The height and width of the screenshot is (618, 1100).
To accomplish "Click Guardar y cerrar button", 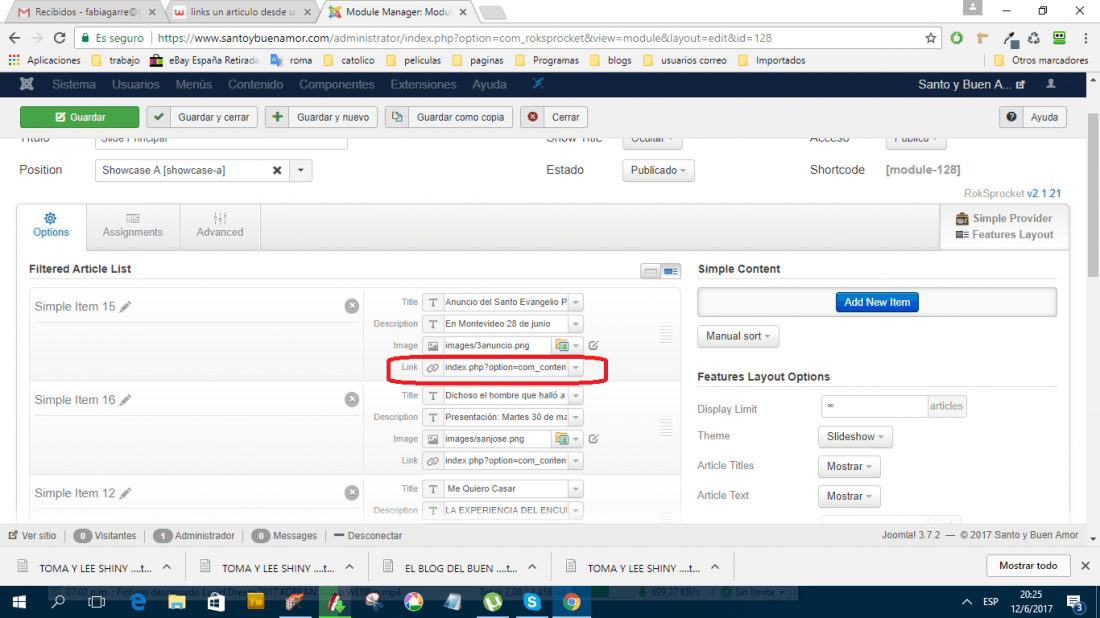I will (202, 117).
